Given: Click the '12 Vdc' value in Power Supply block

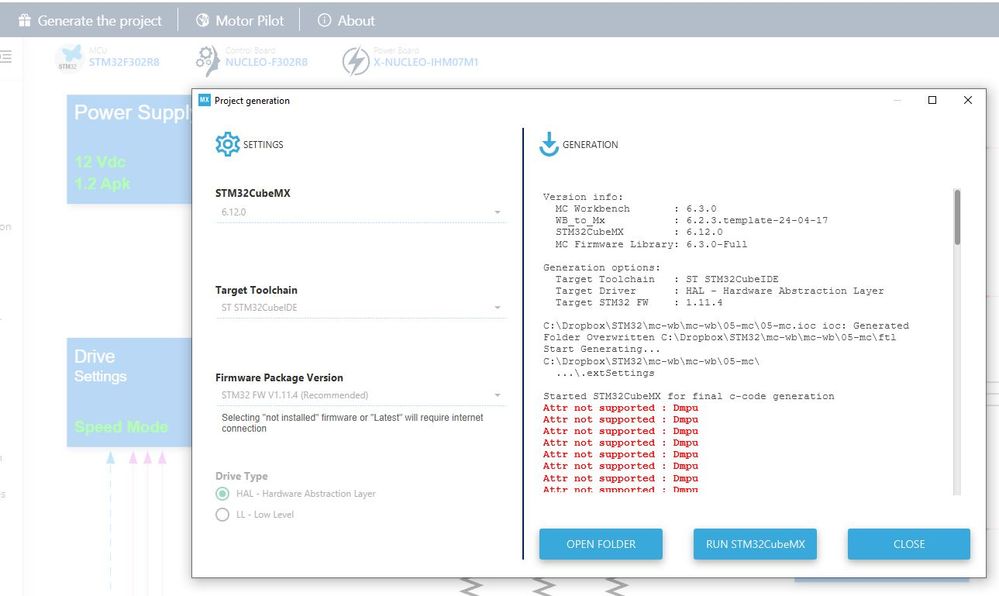Looking at the screenshot, I should tap(100, 162).
